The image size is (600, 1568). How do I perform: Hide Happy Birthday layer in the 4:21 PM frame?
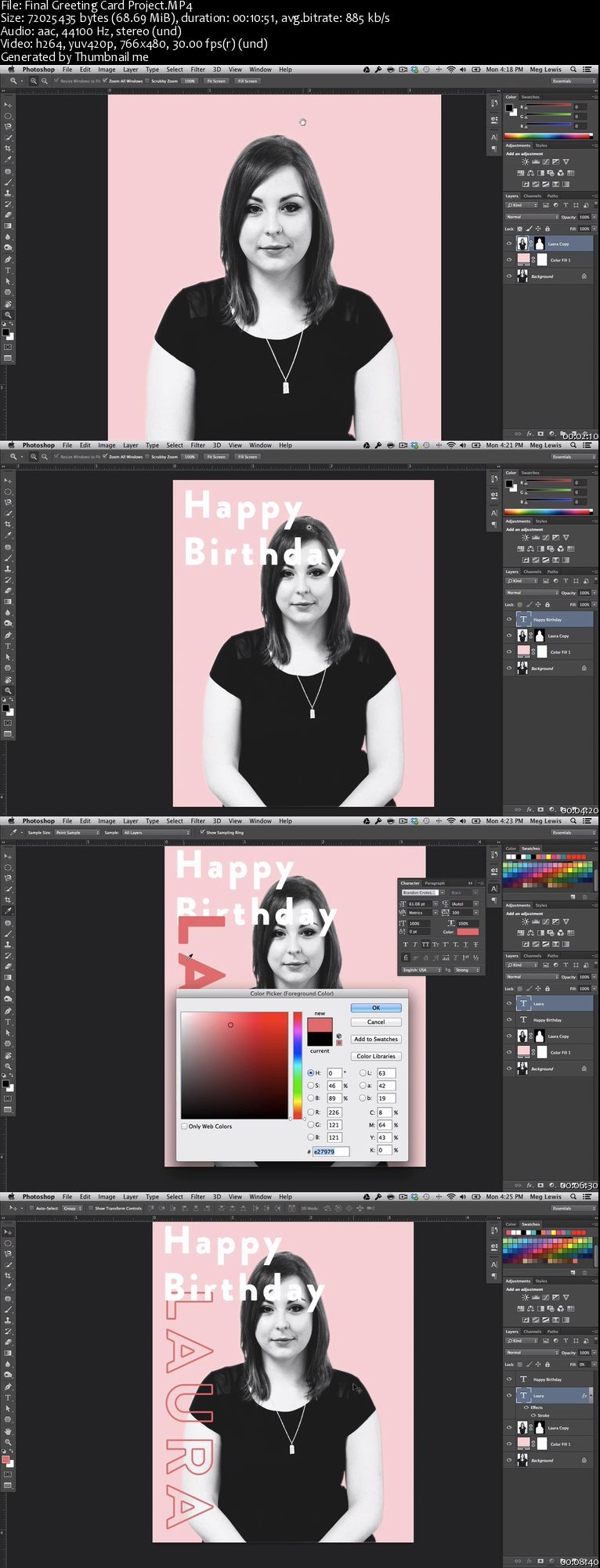[509, 619]
